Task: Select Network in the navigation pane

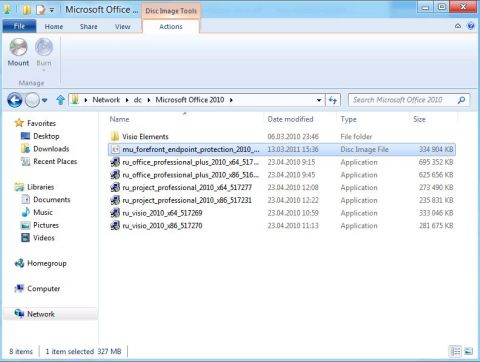Action: pyautogui.click(x=41, y=314)
